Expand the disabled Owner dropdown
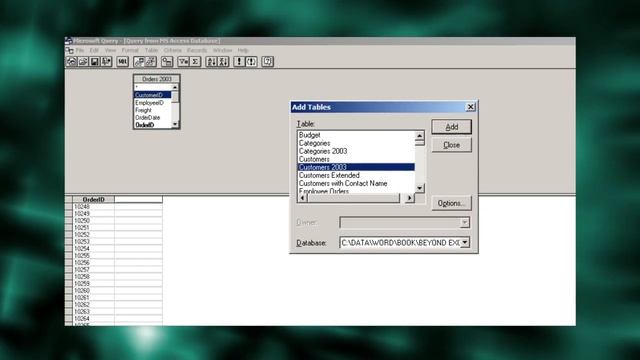Viewport: 640px width, 360px height. [464, 222]
